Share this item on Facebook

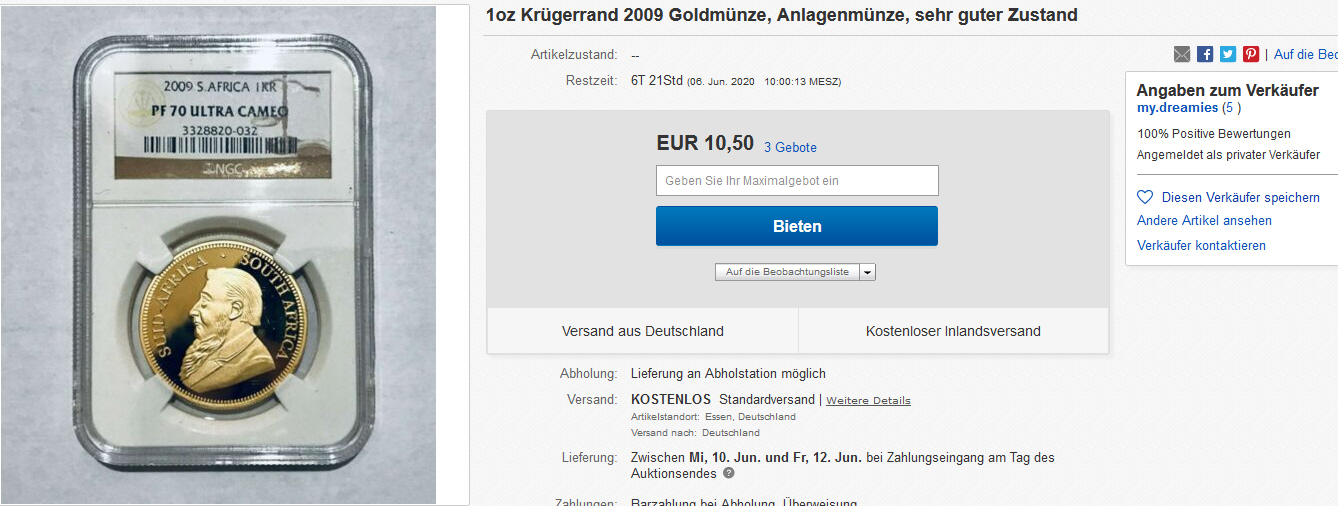(1205, 54)
